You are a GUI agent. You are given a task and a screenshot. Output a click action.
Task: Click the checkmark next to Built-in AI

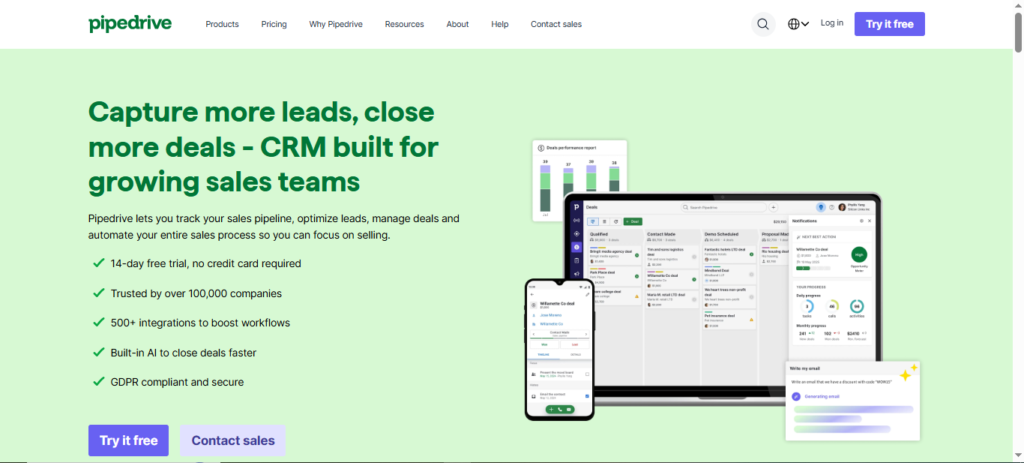point(98,352)
